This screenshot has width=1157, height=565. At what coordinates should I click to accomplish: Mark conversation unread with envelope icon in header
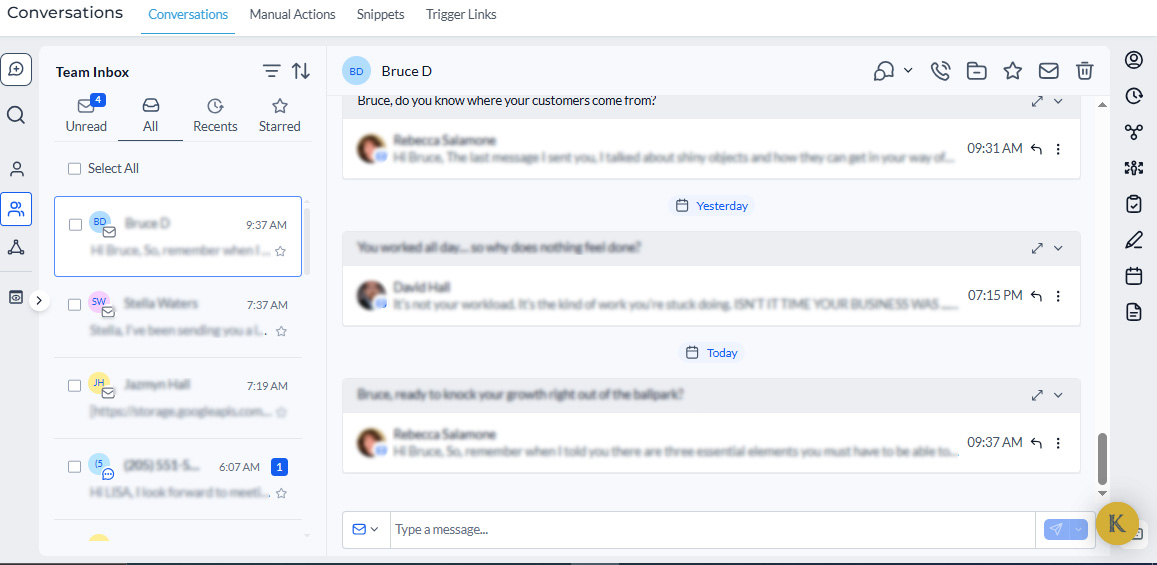[1049, 71]
